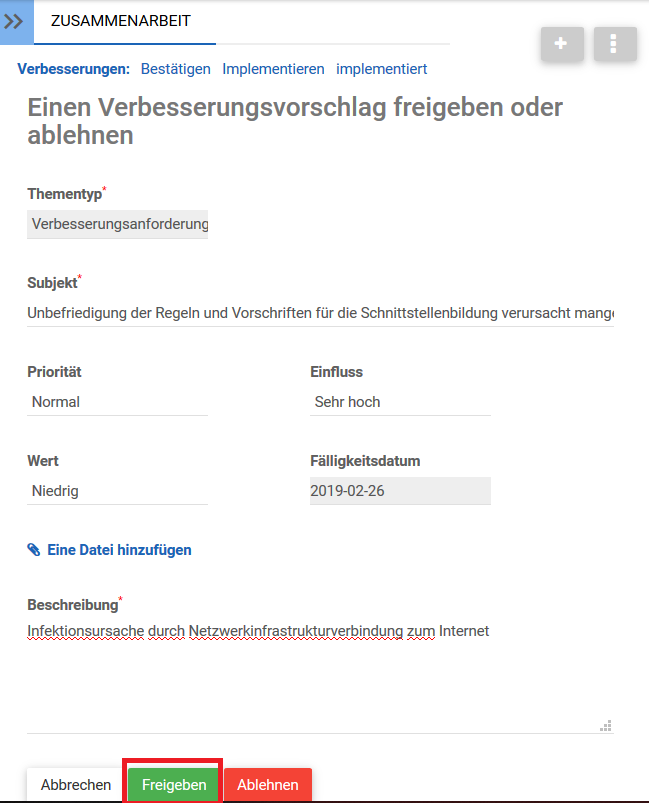Click Eine Datei hinzufügen link
The width and height of the screenshot is (649, 803).
pos(119,550)
